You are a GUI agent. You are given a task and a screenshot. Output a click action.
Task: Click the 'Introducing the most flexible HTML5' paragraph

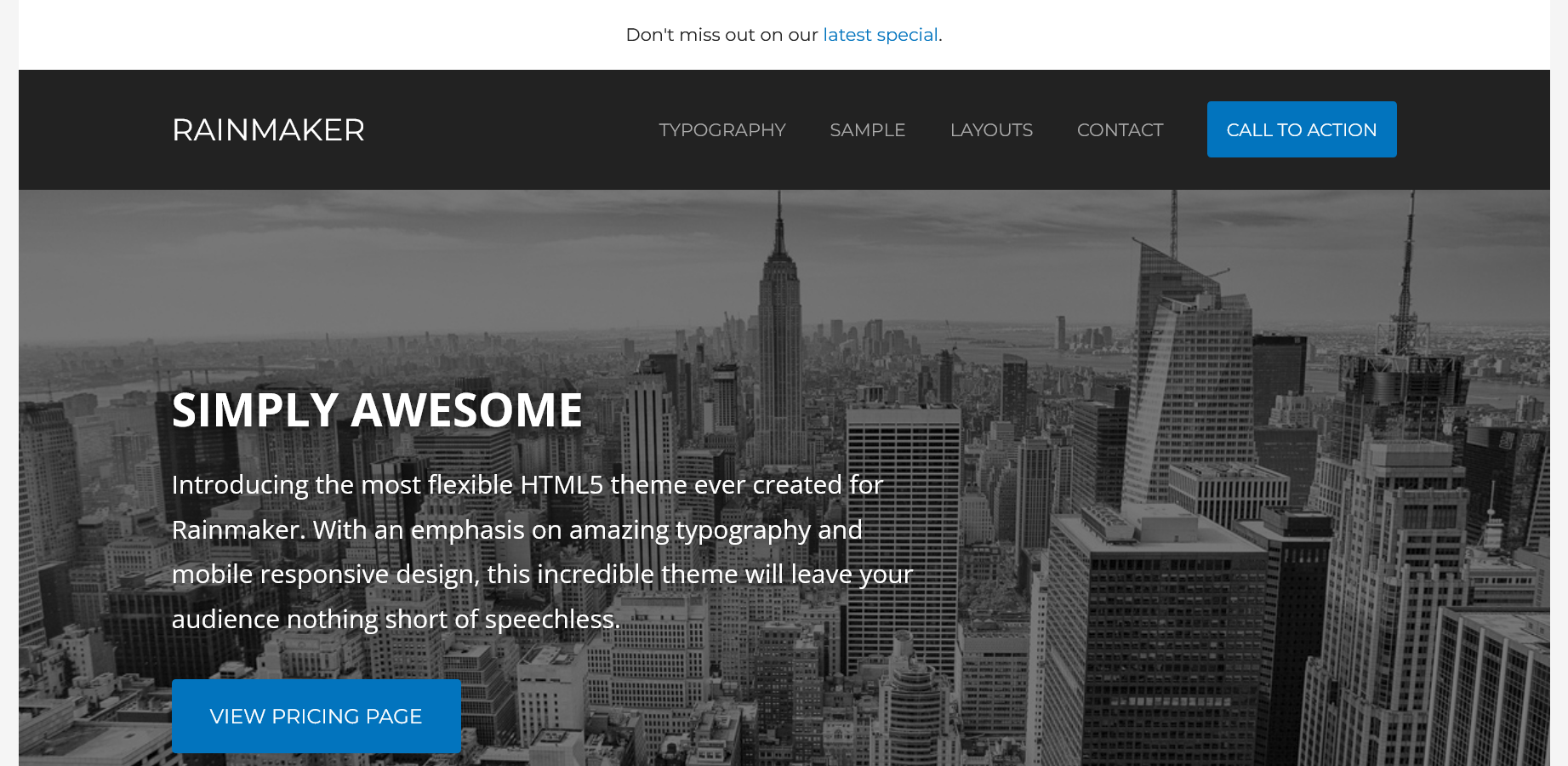[542, 552]
